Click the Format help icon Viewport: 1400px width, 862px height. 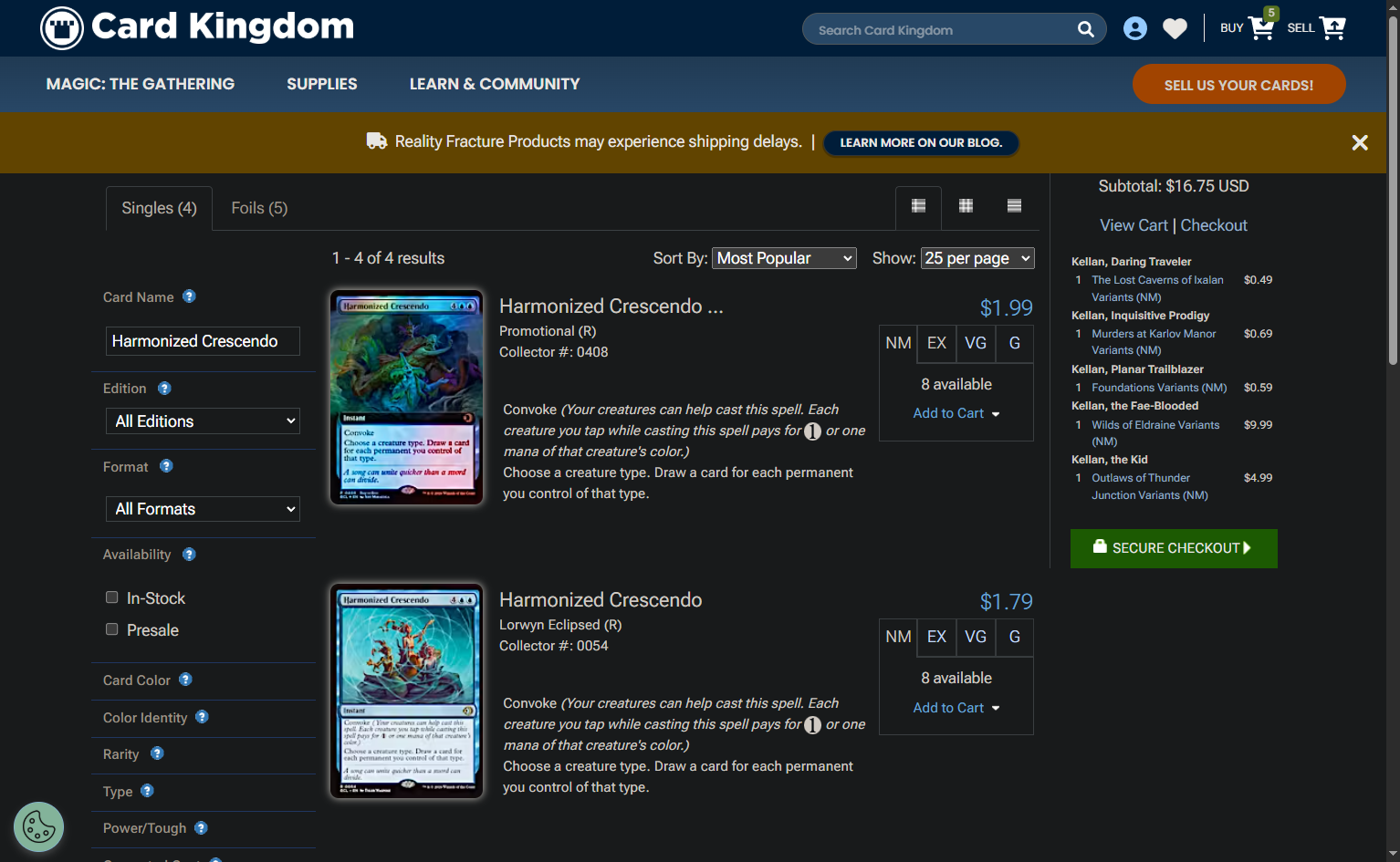tap(166, 466)
